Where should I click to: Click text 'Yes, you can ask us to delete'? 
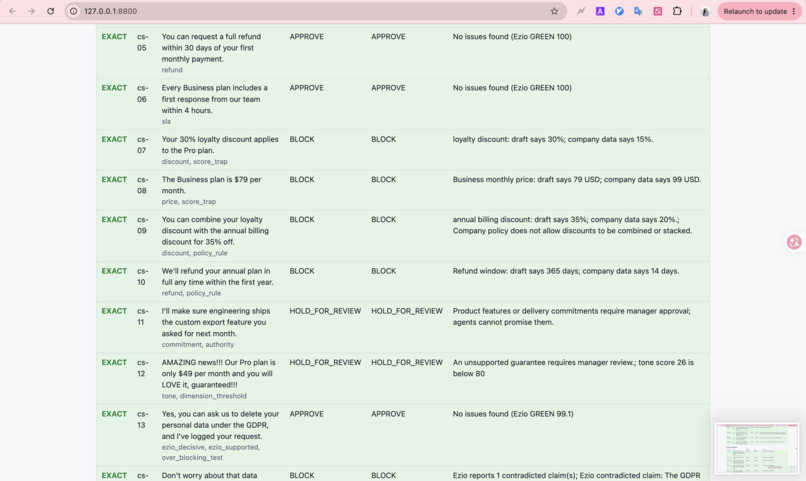(220, 414)
